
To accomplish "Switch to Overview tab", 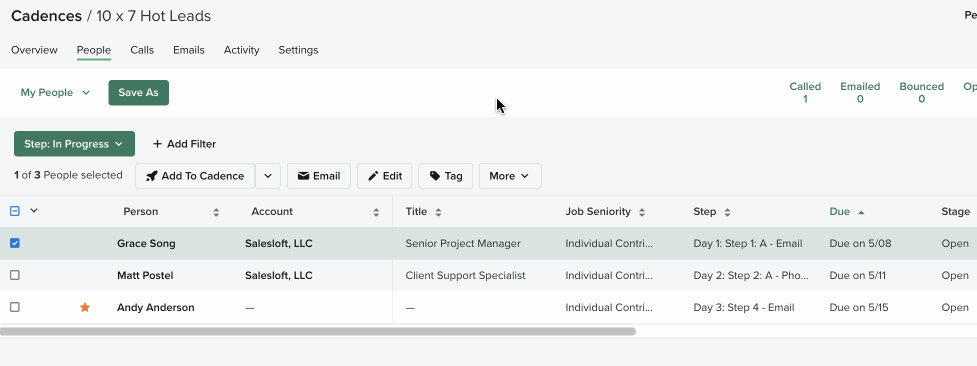I will point(34,50).
